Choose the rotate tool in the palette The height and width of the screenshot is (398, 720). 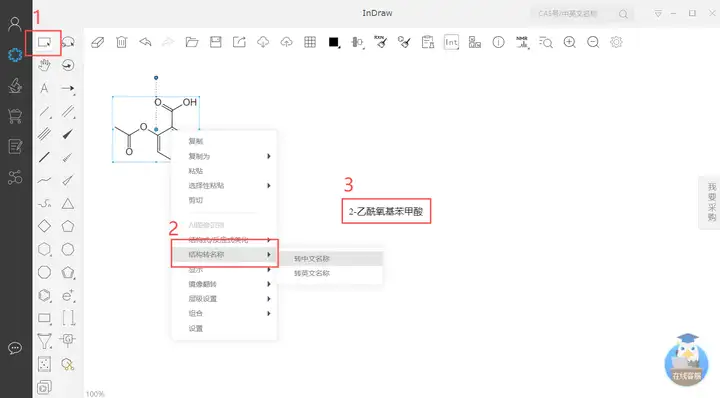click(68, 65)
